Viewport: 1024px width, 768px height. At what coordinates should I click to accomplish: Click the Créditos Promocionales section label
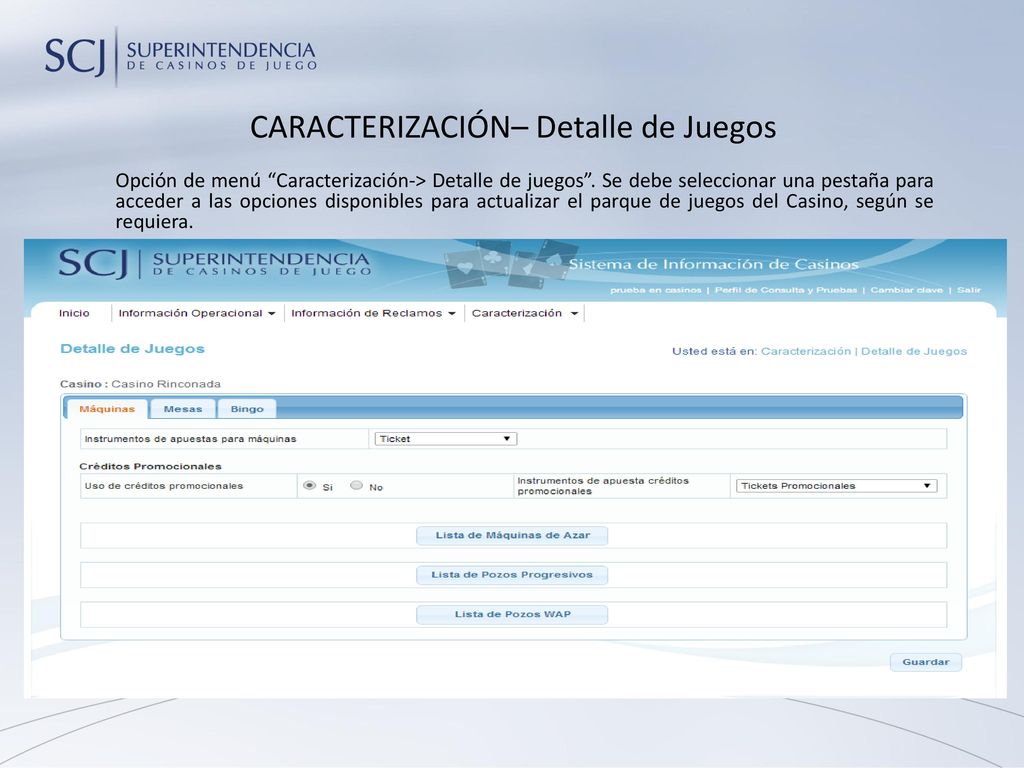(x=150, y=466)
